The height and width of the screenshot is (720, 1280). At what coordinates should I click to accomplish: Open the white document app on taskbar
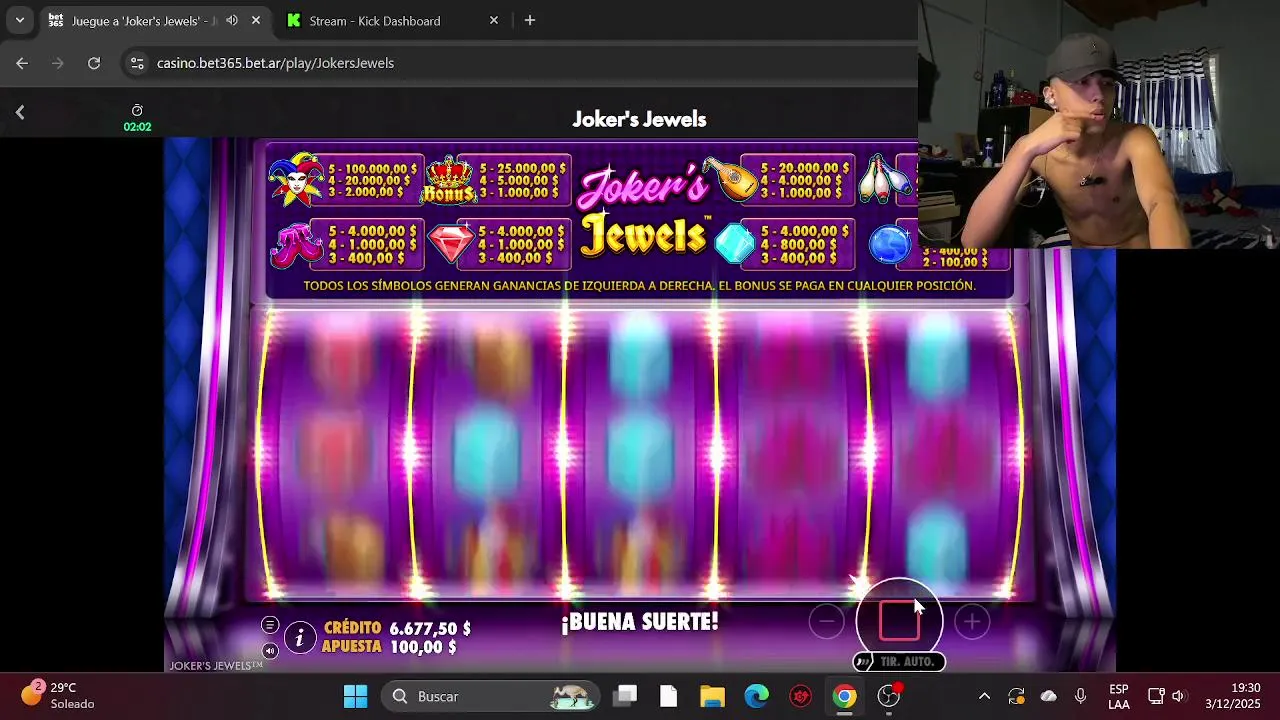coord(669,696)
